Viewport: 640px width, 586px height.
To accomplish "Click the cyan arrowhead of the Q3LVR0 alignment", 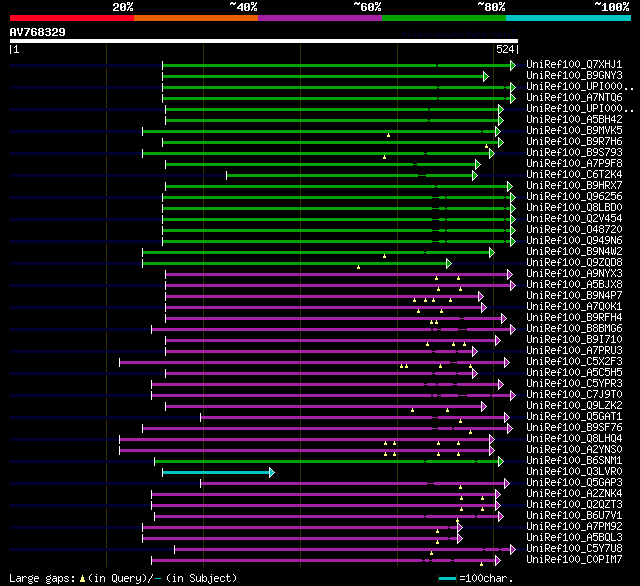I will [x=272, y=473].
